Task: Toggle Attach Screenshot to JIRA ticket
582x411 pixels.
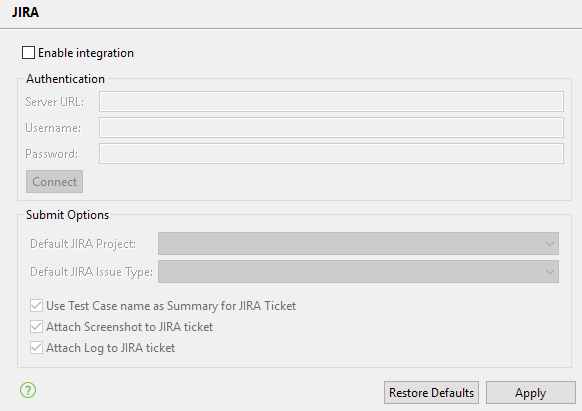Action: [x=36, y=327]
